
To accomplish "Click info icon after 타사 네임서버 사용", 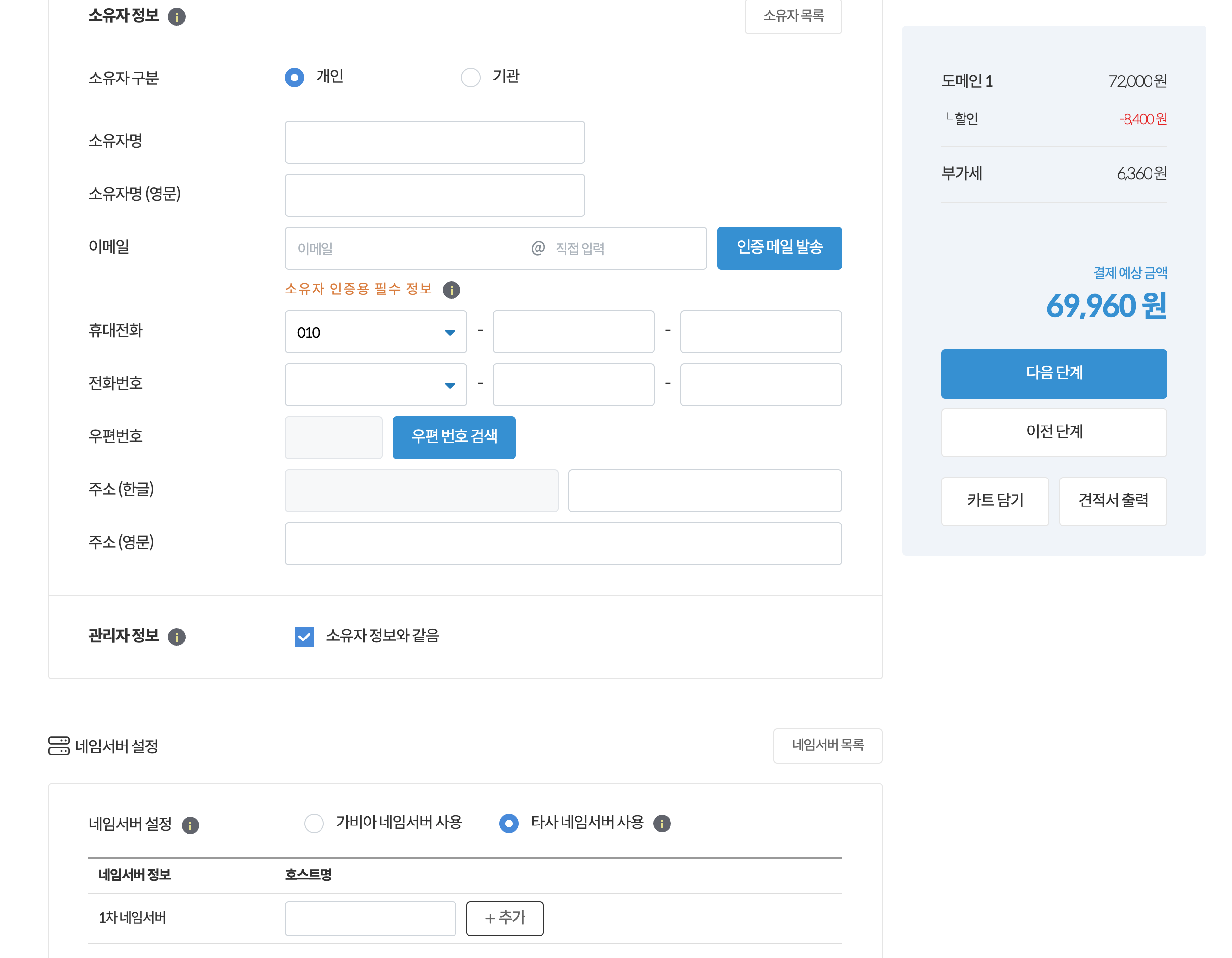I will [x=662, y=824].
